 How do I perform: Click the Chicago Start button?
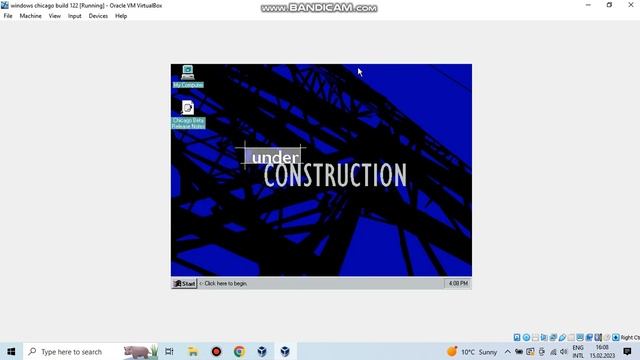coord(184,283)
